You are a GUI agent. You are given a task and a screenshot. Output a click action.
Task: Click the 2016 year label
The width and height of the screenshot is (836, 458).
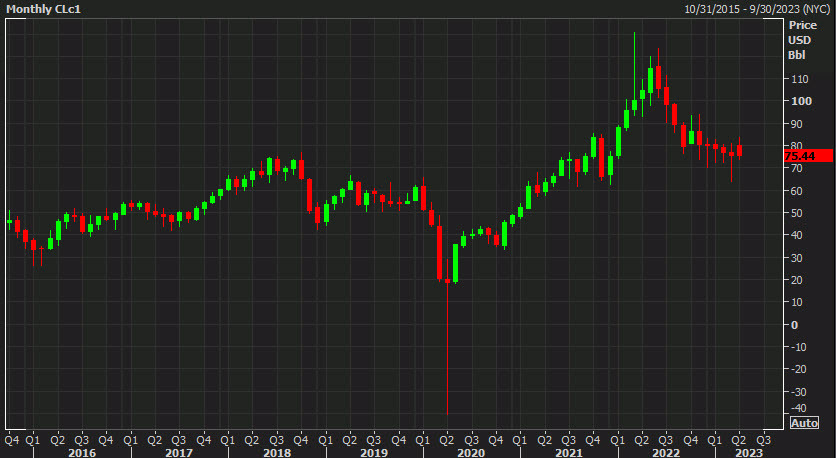coord(82,453)
